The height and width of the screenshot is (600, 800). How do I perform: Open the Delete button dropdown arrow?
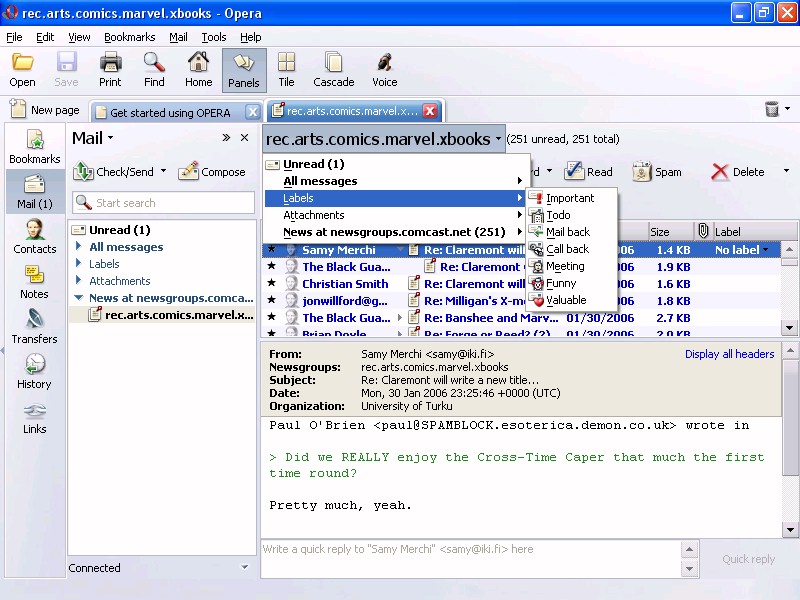tap(786, 172)
